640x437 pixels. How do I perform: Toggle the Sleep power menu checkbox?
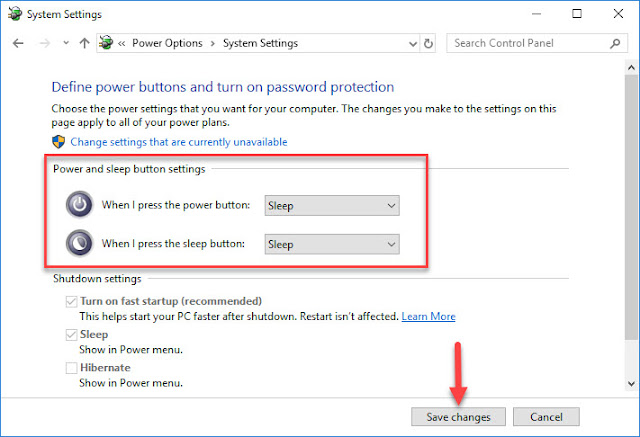point(71,335)
